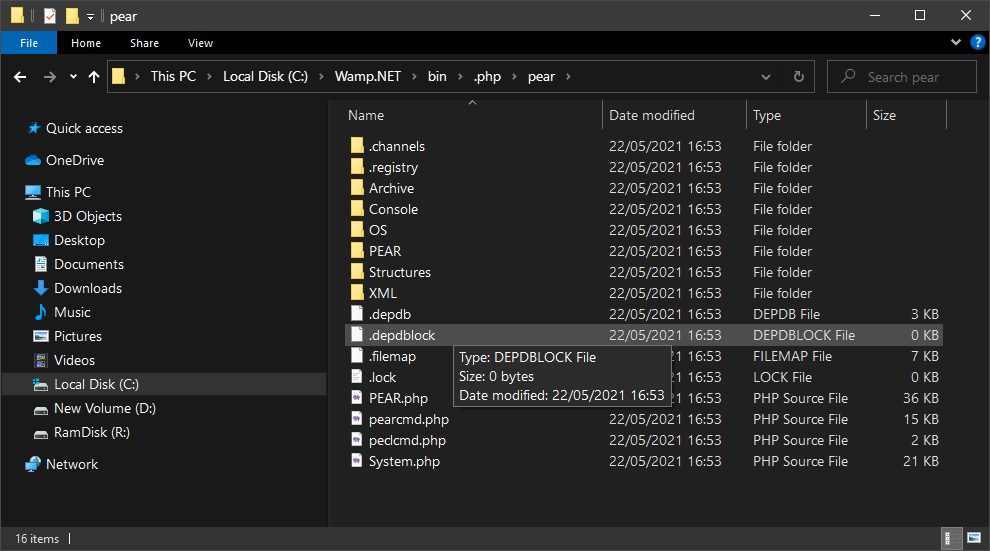Open address bar history dropdown
Image resolution: width=990 pixels, height=551 pixels.
pos(766,77)
